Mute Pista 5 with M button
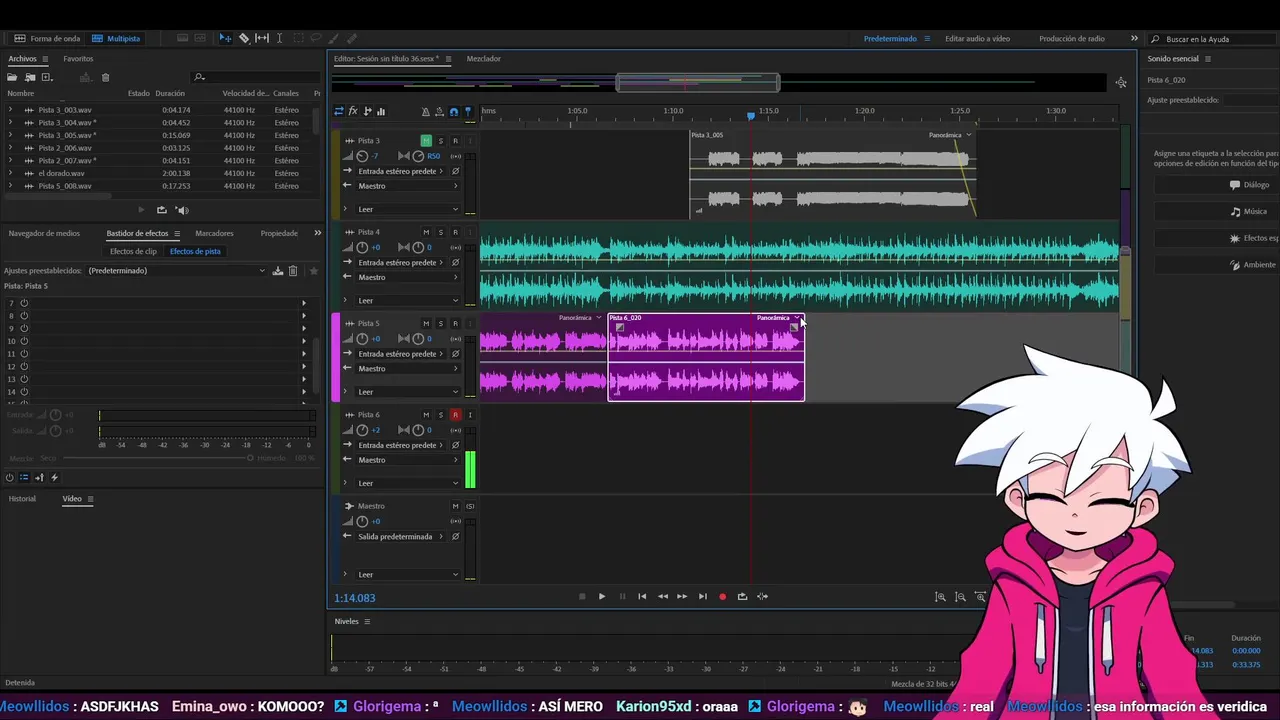Image resolution: width=1280 pixels, height=720 pixels. 426,323
